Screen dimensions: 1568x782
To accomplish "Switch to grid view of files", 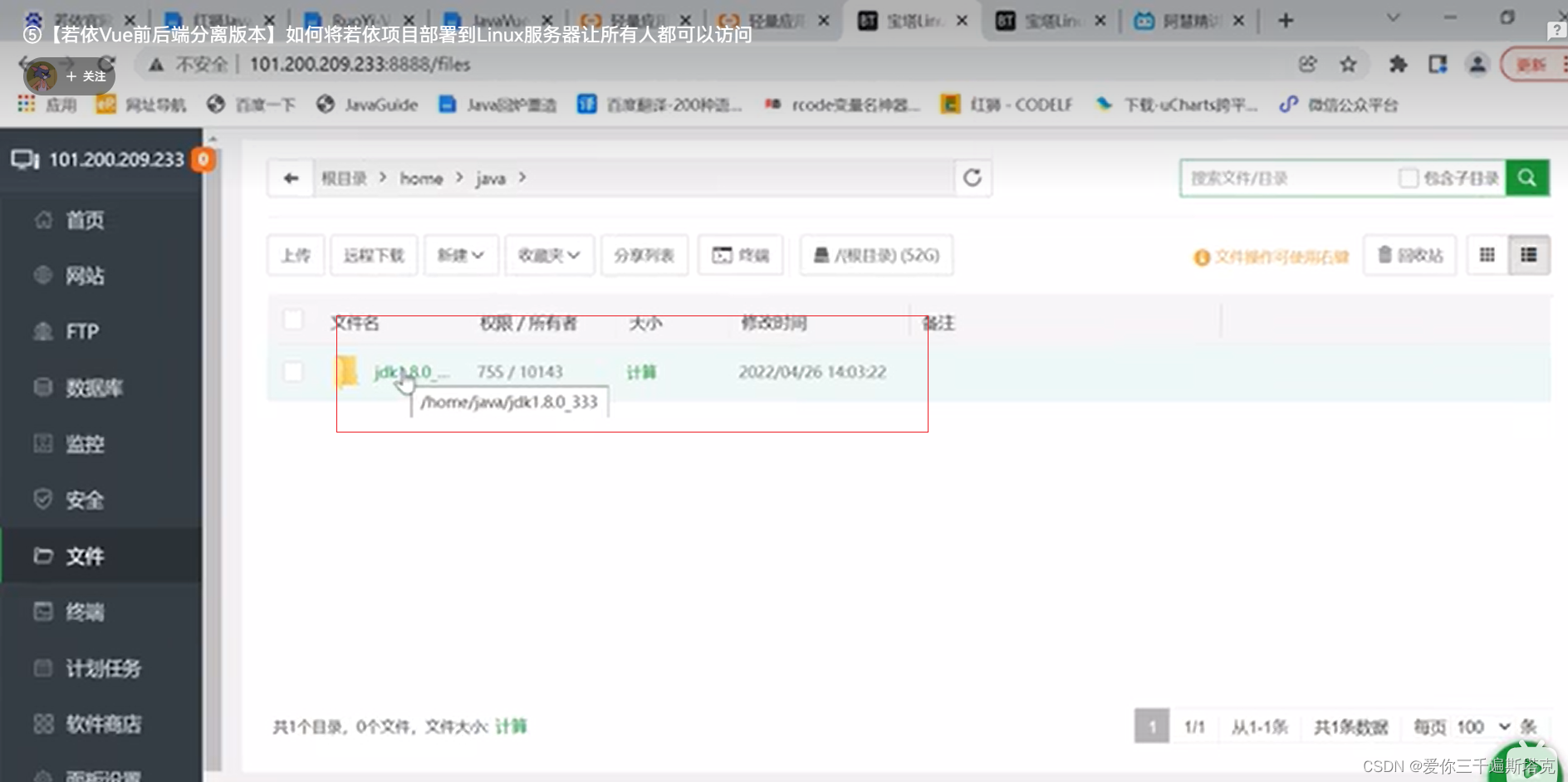I will coord(1487,255).
